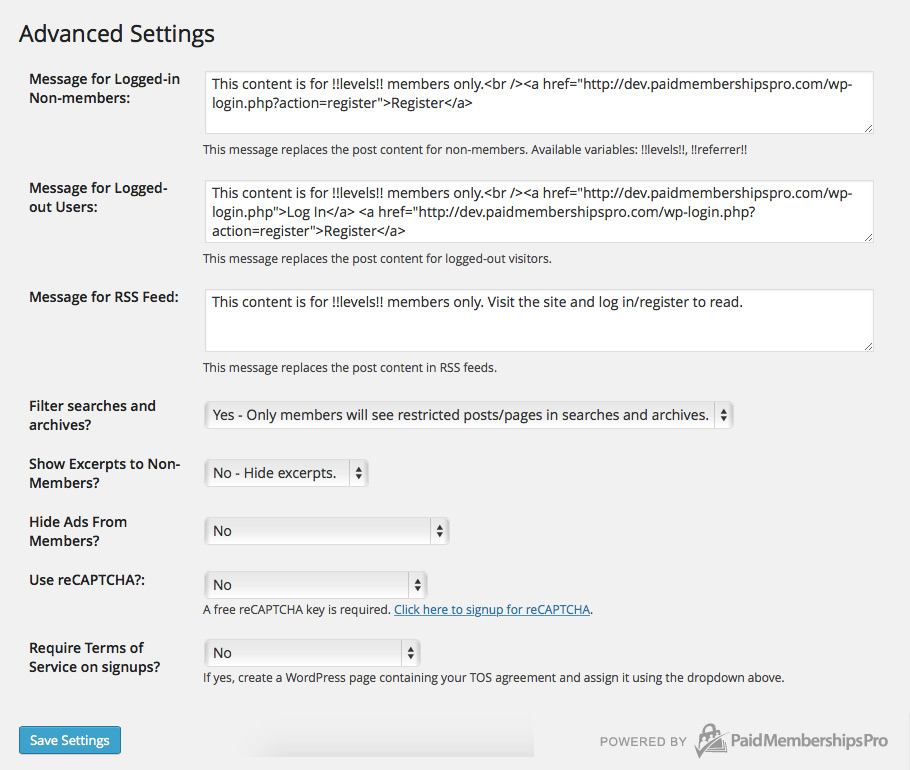Click the Advanced Settings heading
The image size is (910, 770).
click(x=117, y=33)
